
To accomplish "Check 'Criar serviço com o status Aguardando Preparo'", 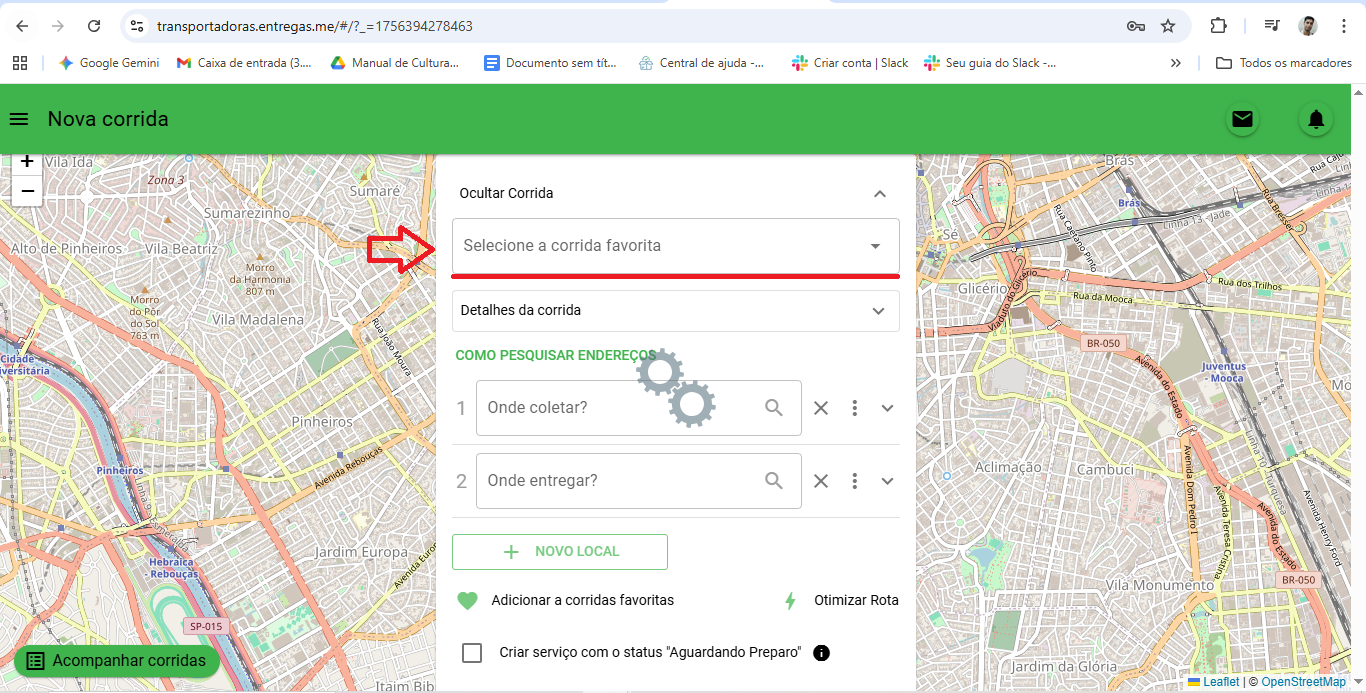I will (x=472, y=653).
